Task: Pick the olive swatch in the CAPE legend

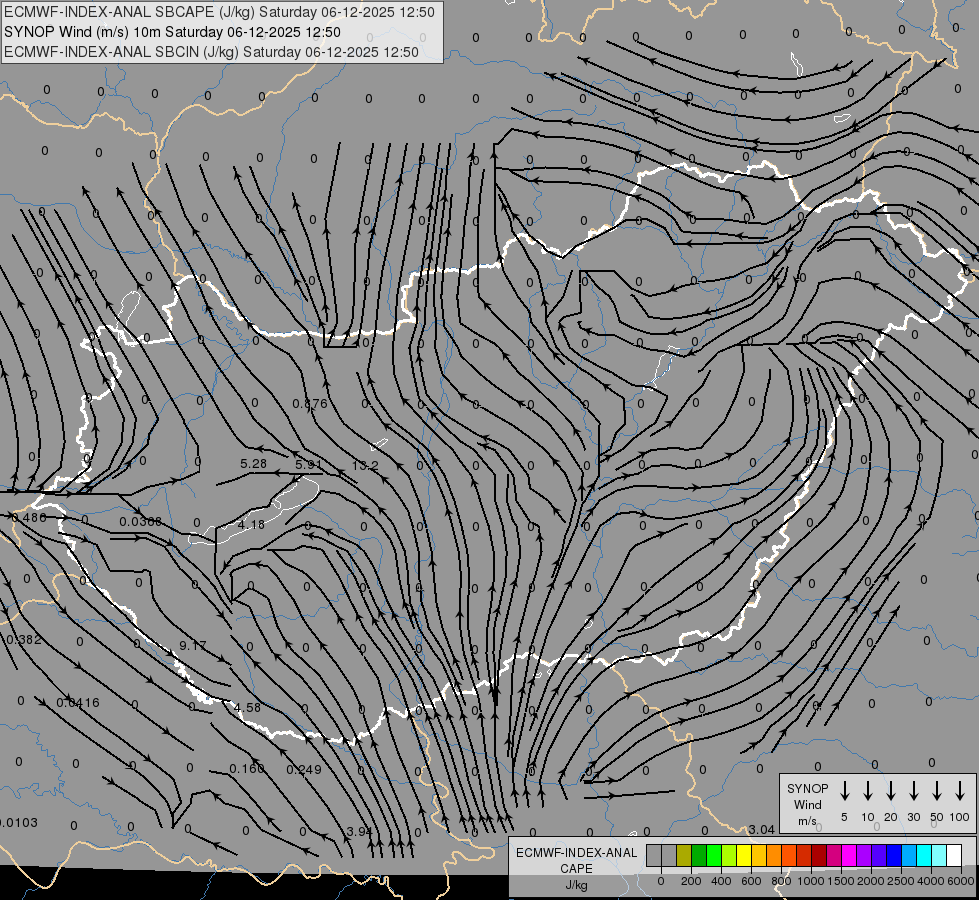Action: [684, 855]
